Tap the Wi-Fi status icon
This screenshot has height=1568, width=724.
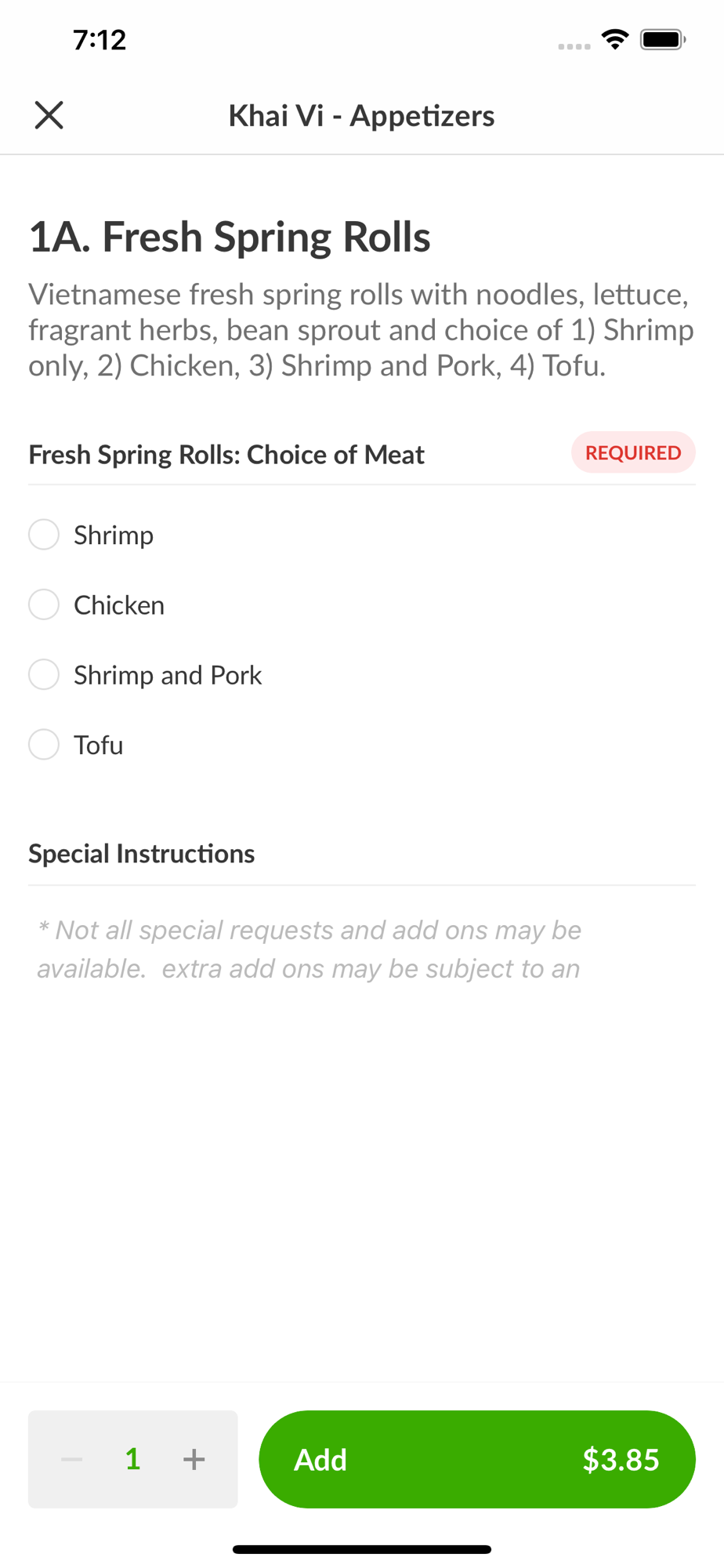616,39
